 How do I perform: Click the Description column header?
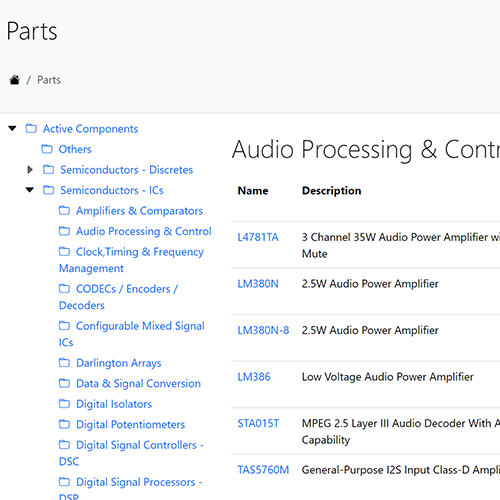pyautogui.click(x=331, y=191)
